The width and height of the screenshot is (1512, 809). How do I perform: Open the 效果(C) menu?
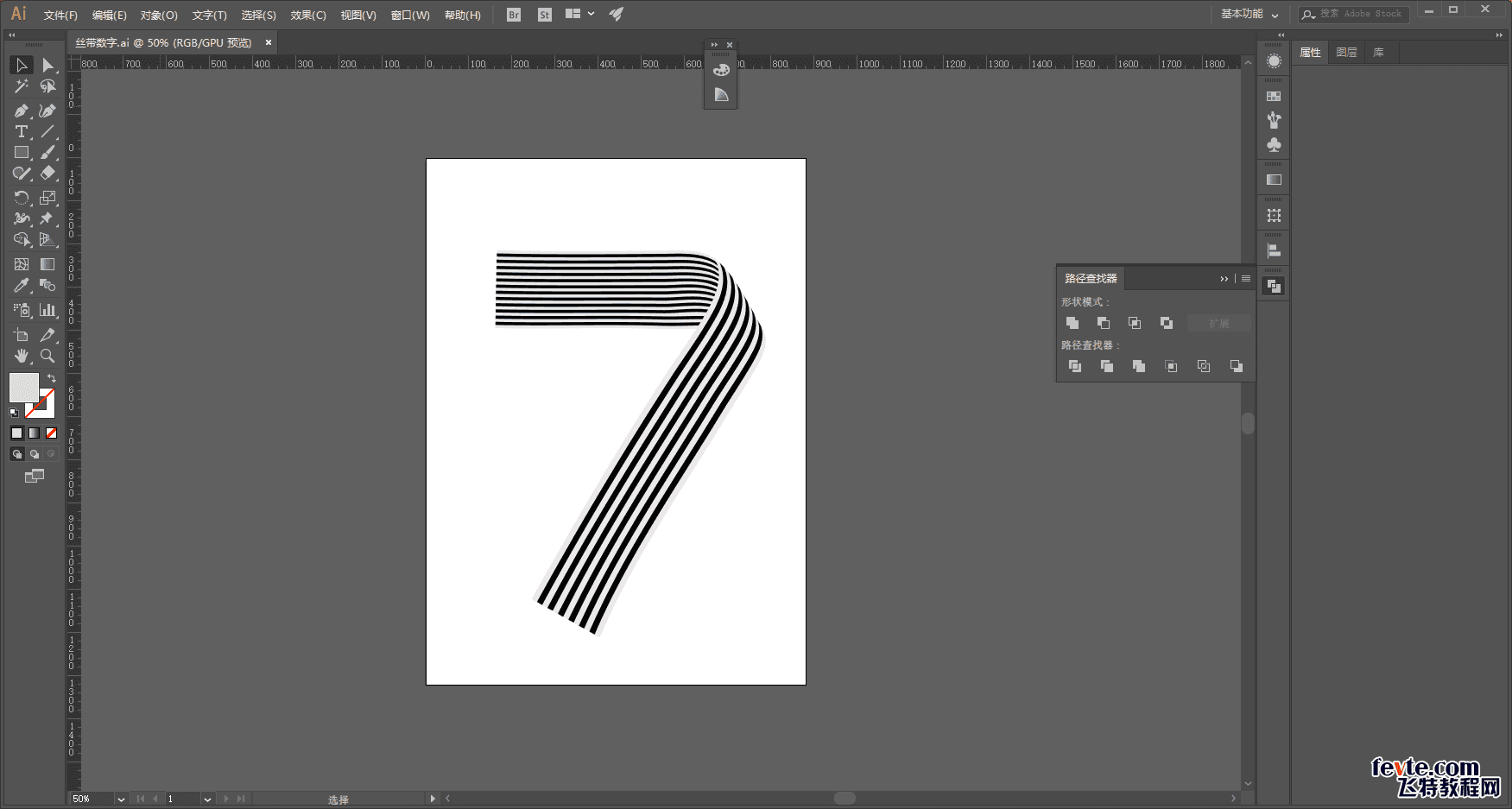307,15
